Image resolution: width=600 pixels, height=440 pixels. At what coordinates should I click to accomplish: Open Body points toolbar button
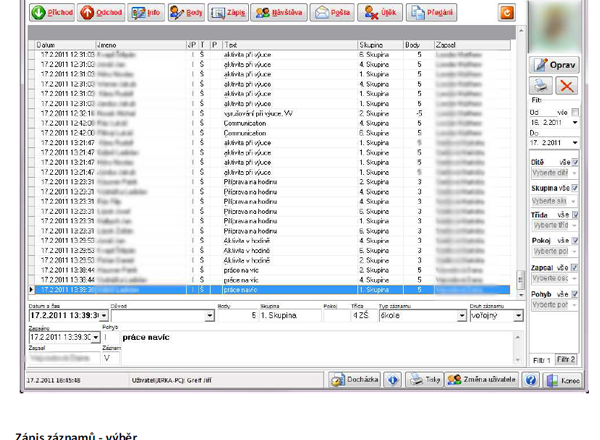(x=185, y=13)
